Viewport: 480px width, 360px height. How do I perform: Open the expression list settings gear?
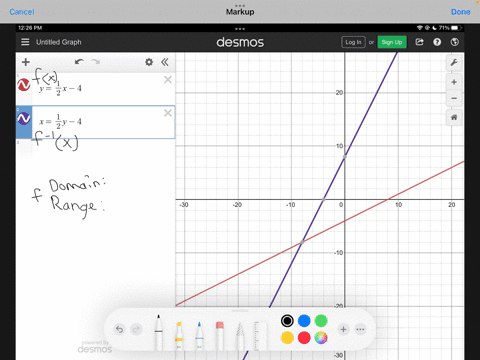[149, 62]
